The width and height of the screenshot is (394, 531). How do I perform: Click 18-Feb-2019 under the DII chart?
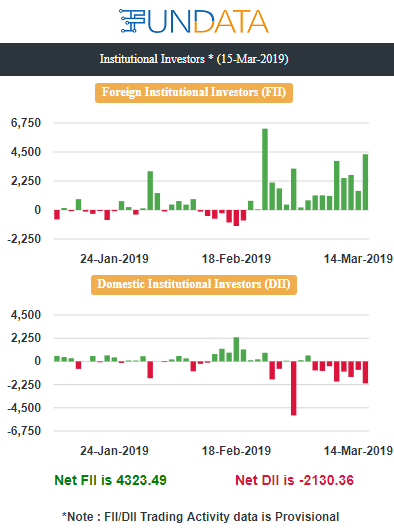[236, 451]
